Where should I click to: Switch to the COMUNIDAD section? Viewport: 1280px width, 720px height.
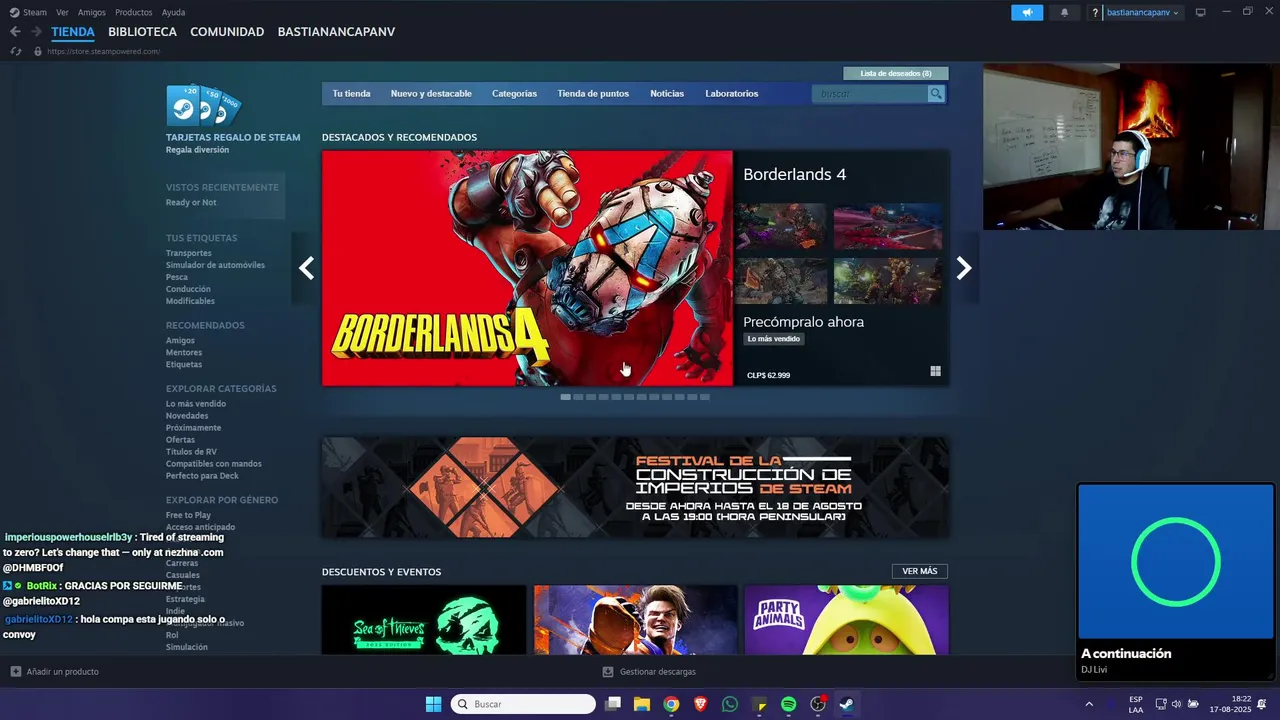pos(227,32)
